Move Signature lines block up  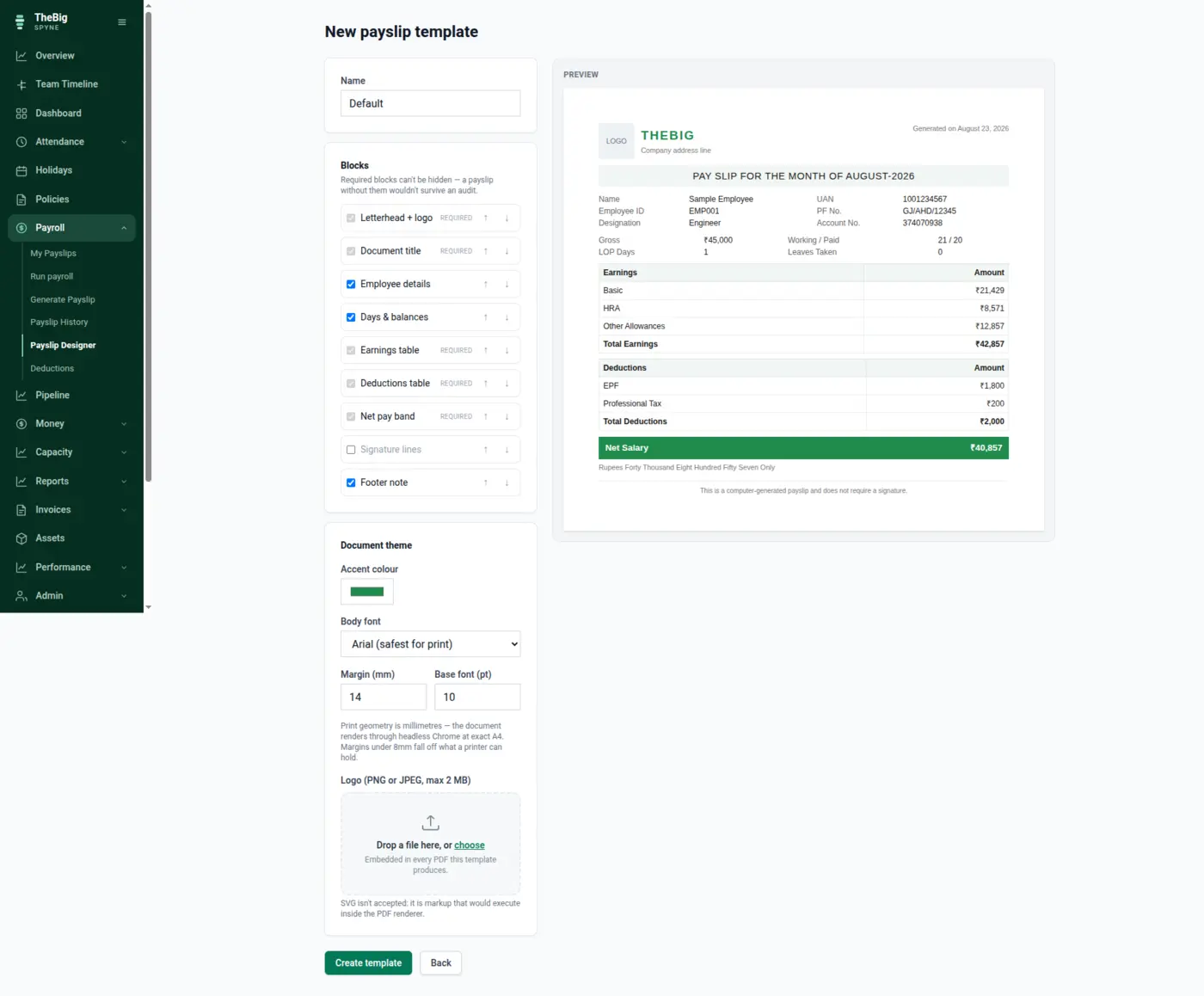coord(486,450)
